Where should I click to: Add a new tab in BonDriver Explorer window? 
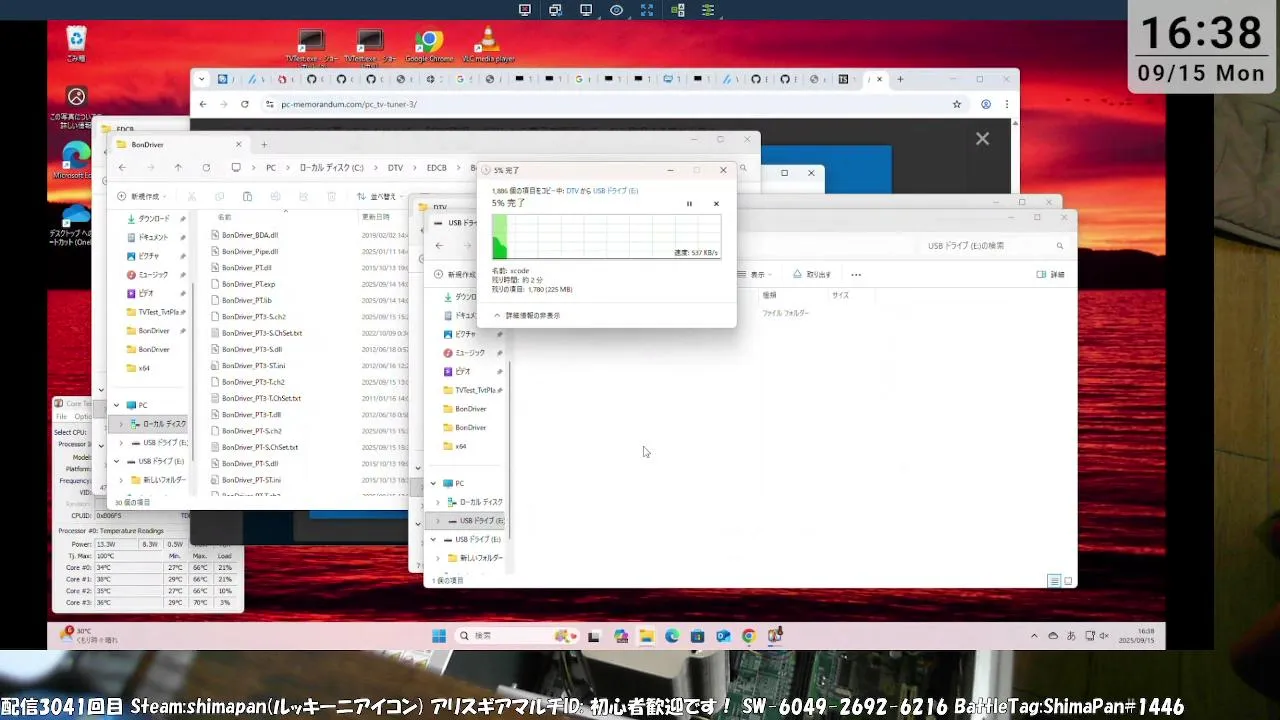click(x=264, y=145)
